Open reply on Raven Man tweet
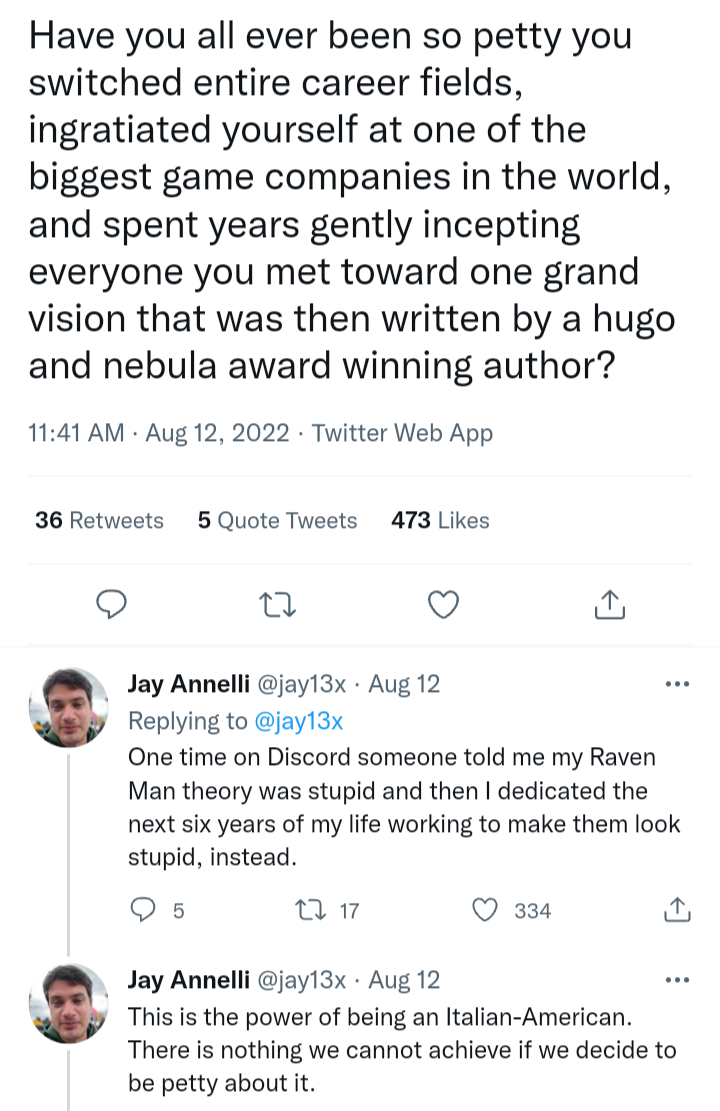 [144, 910]
